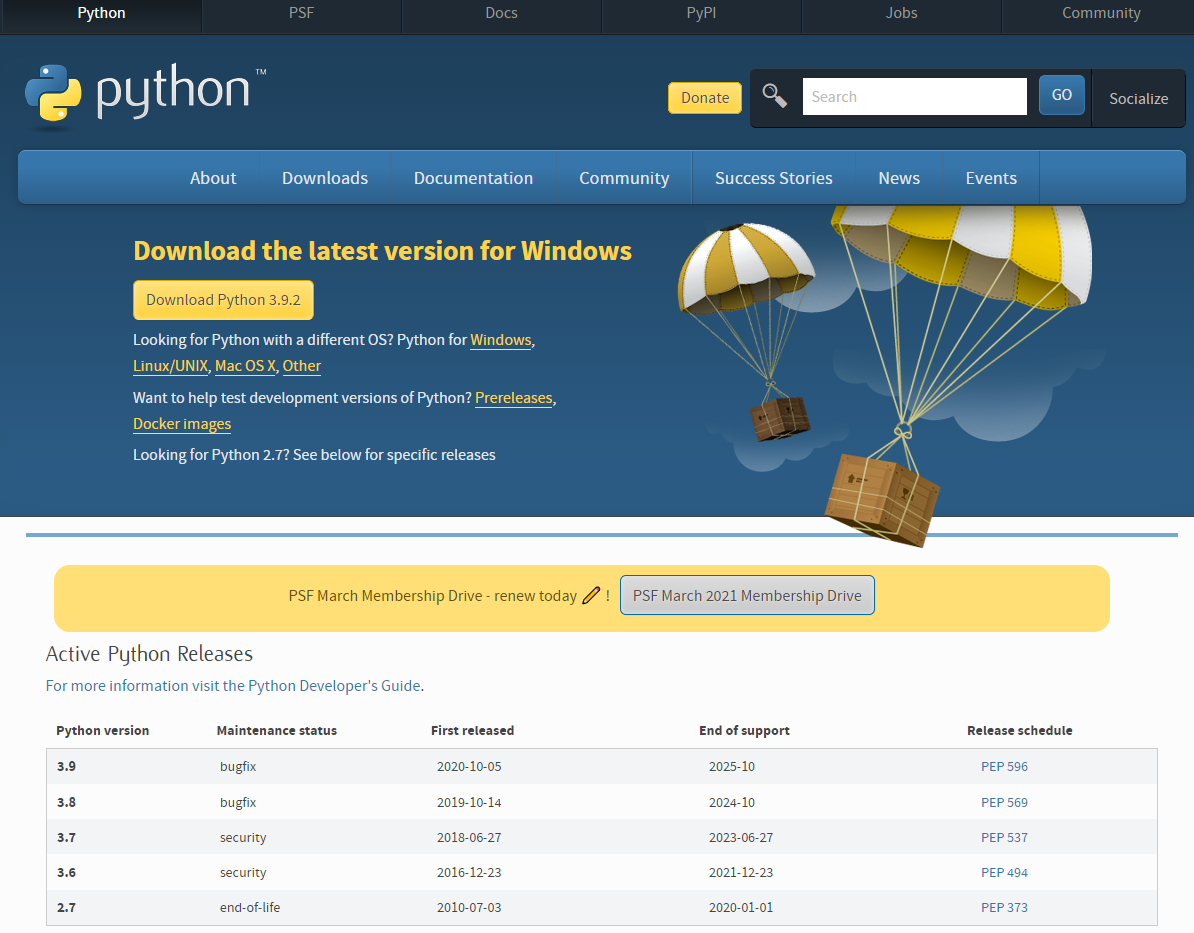Click the Release schedule column header
The height and width of the screenshot is (933, 1194).
[x=1020, y=730]
